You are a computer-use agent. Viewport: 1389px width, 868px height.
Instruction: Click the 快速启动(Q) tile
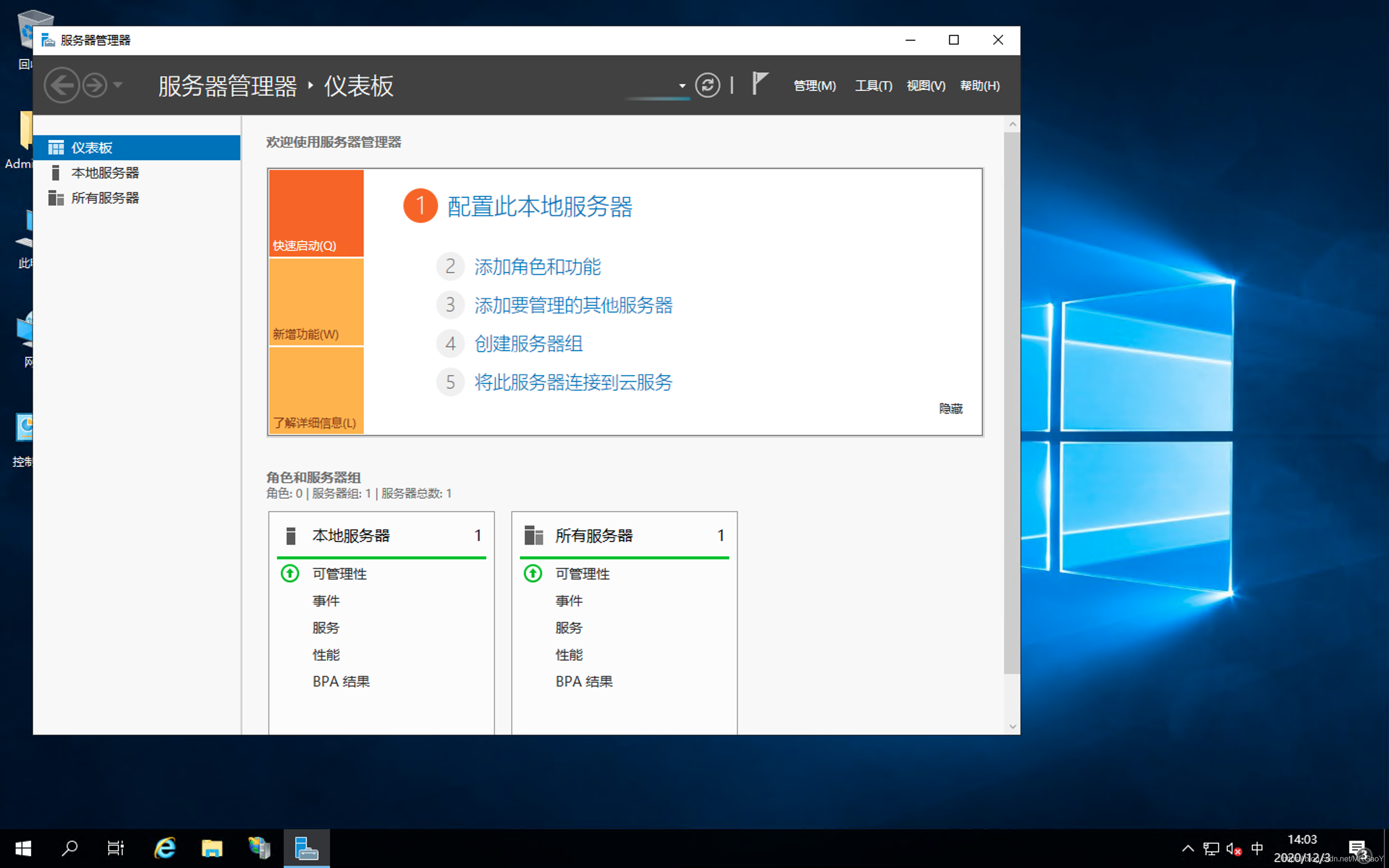[316, 213]
